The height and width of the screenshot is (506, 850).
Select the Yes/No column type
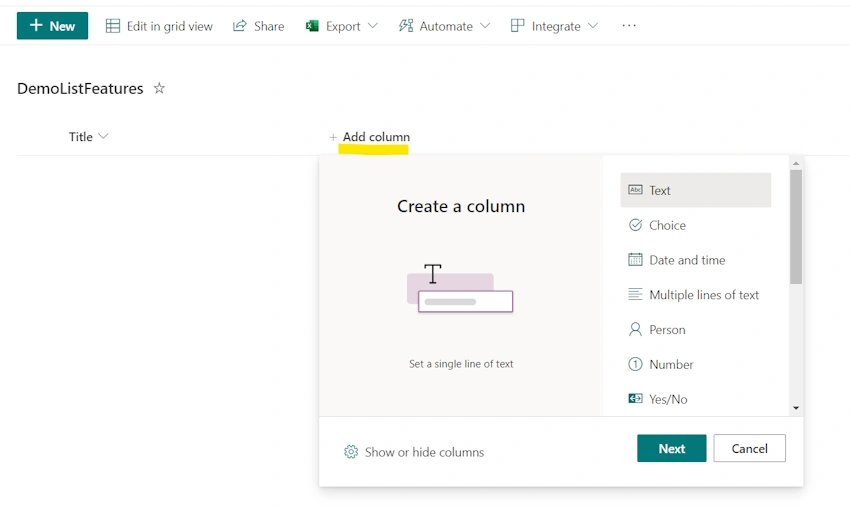pyautogui.click(x=696, y=399)
